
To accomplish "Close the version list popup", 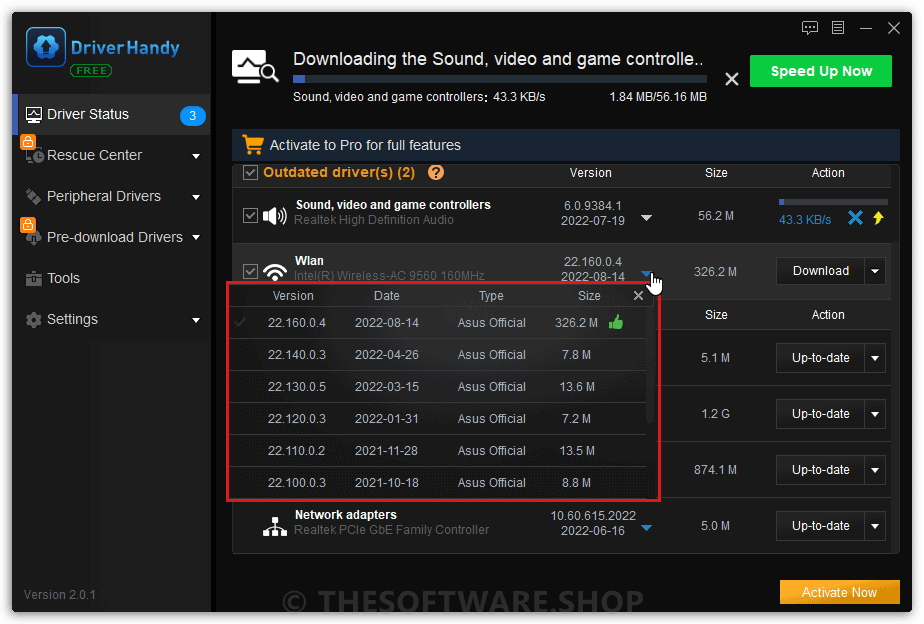I will (638, 296).
